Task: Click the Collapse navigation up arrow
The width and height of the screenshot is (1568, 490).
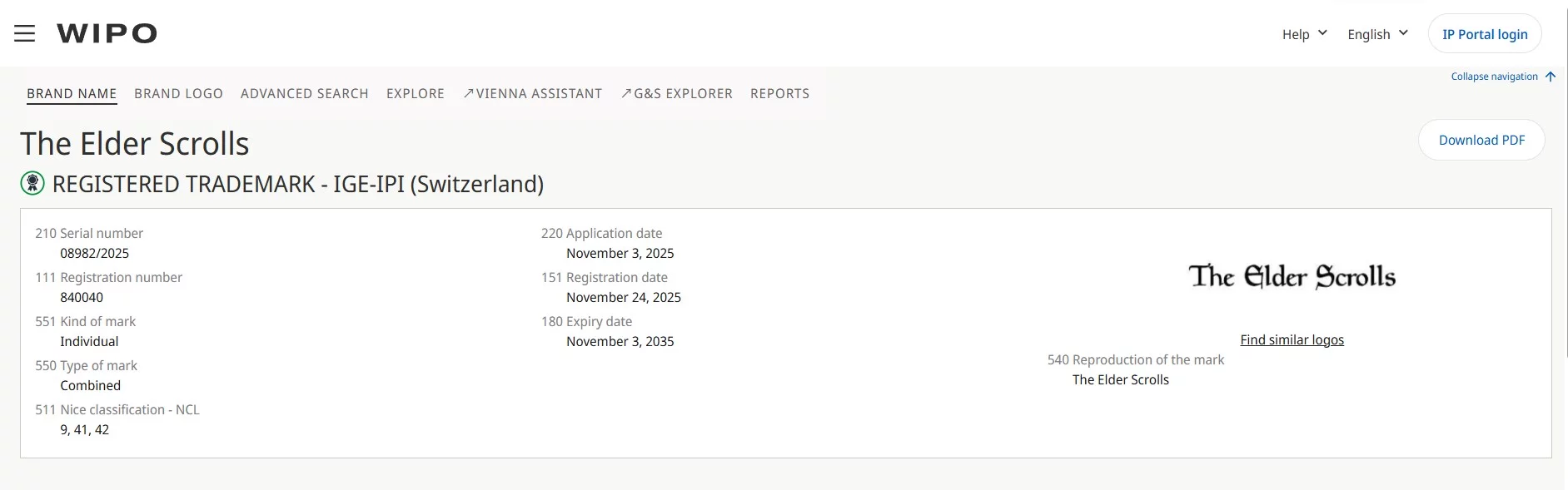Action: point(1551,77)
